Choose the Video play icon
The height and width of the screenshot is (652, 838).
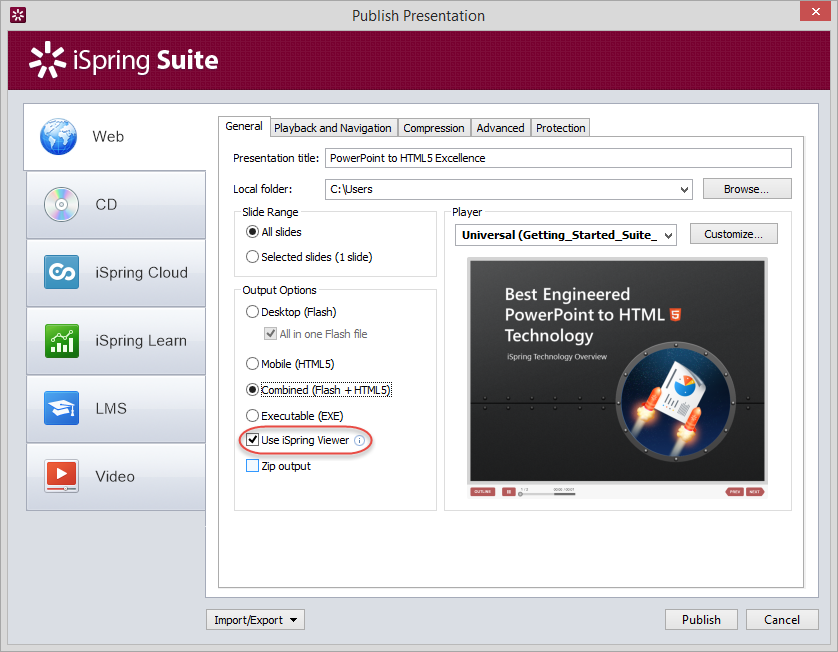pos(61,476)
